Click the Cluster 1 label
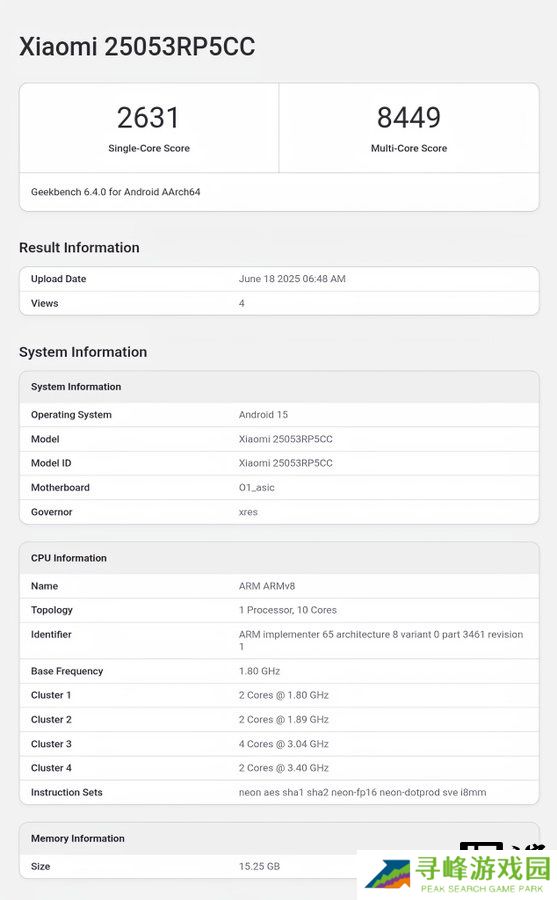This screenshot has height=900, width=557. tap(51, 695)
